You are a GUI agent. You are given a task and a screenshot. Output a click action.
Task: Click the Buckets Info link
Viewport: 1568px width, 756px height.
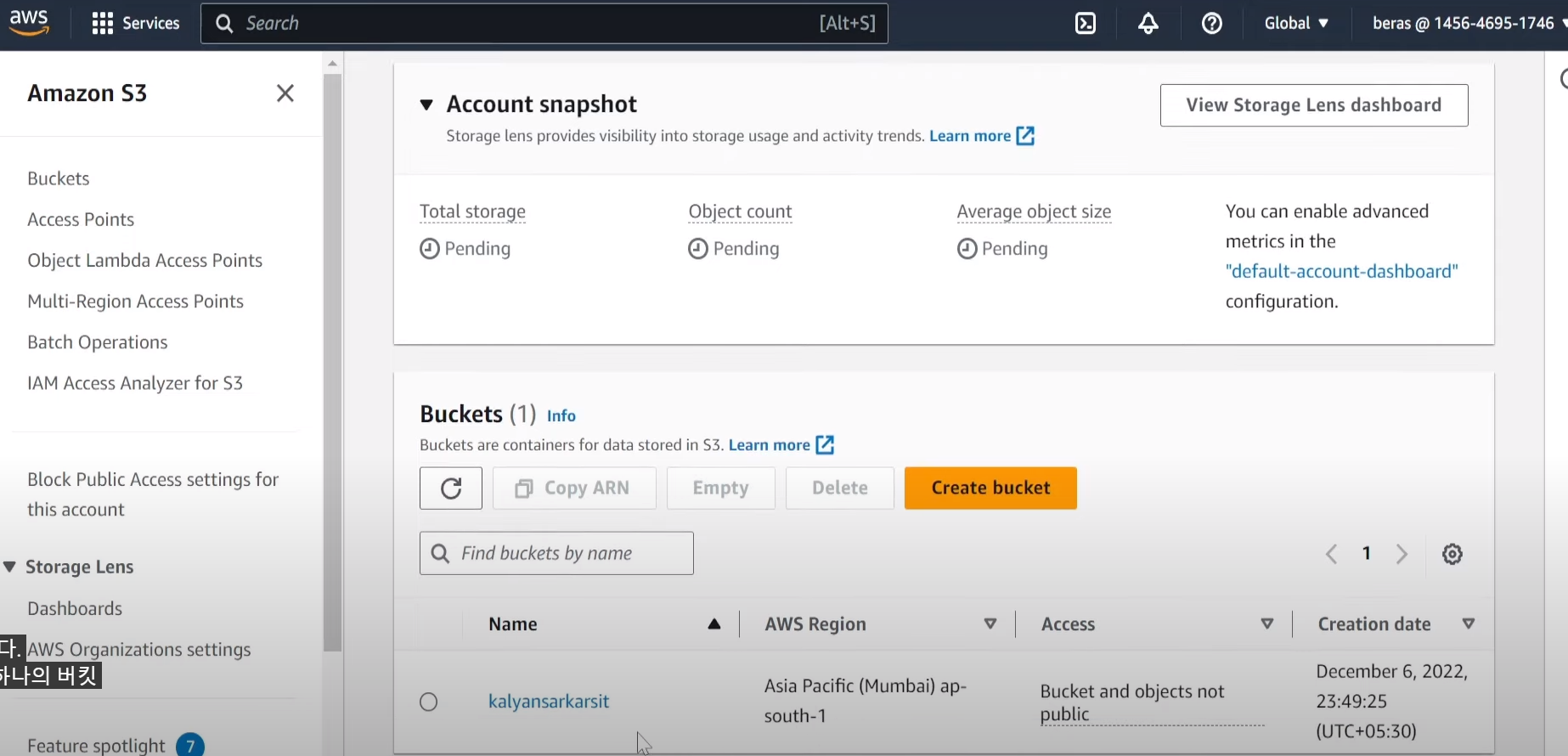pyautogui.click(x=561, y=415)
